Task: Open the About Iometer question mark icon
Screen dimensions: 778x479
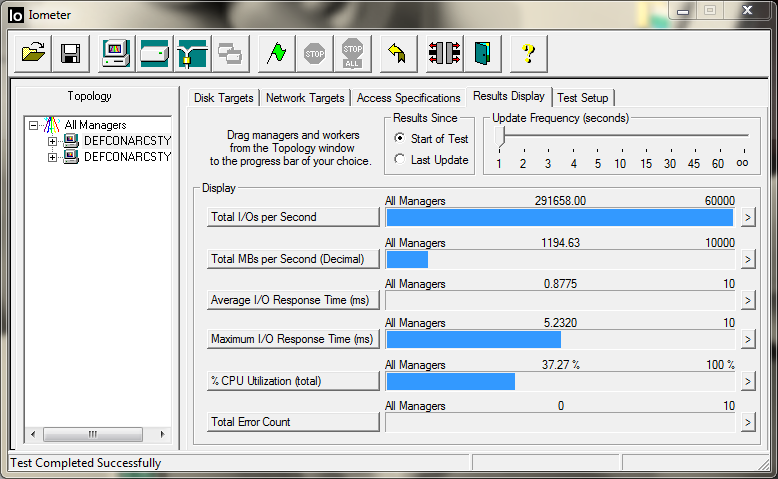Action: (528, 54)
